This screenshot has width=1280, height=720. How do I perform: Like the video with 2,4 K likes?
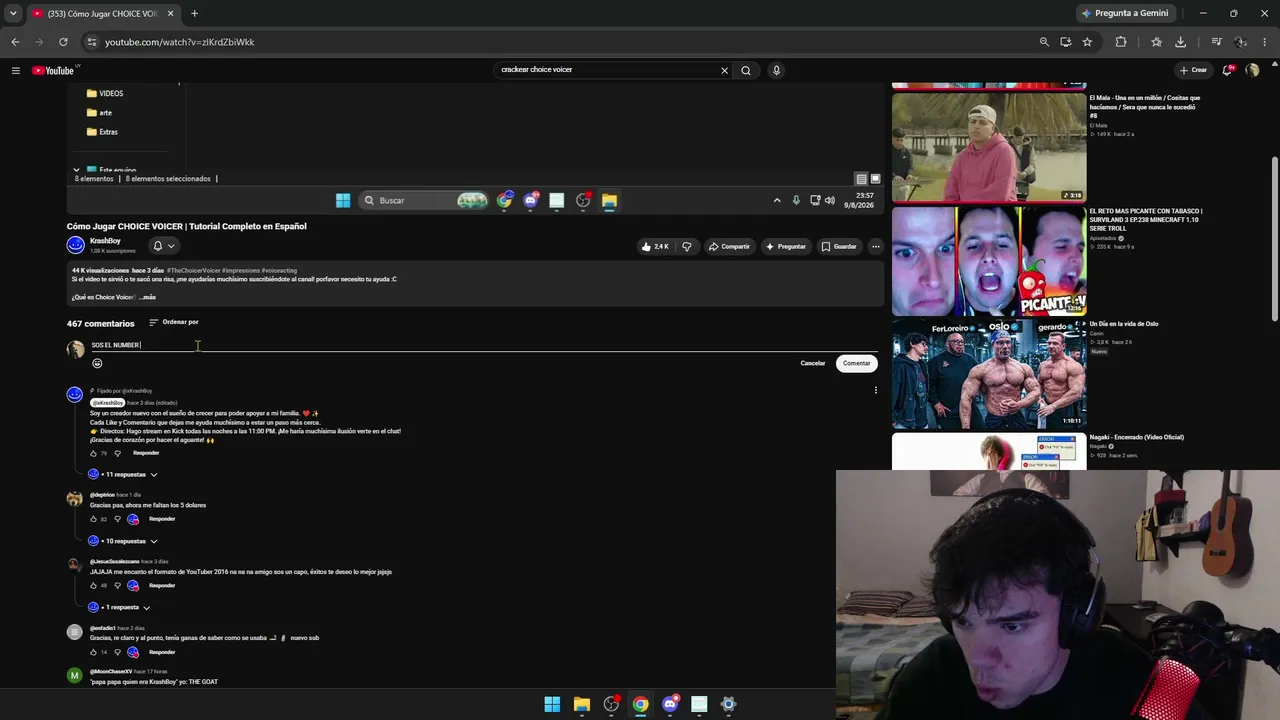coord(655,246)
